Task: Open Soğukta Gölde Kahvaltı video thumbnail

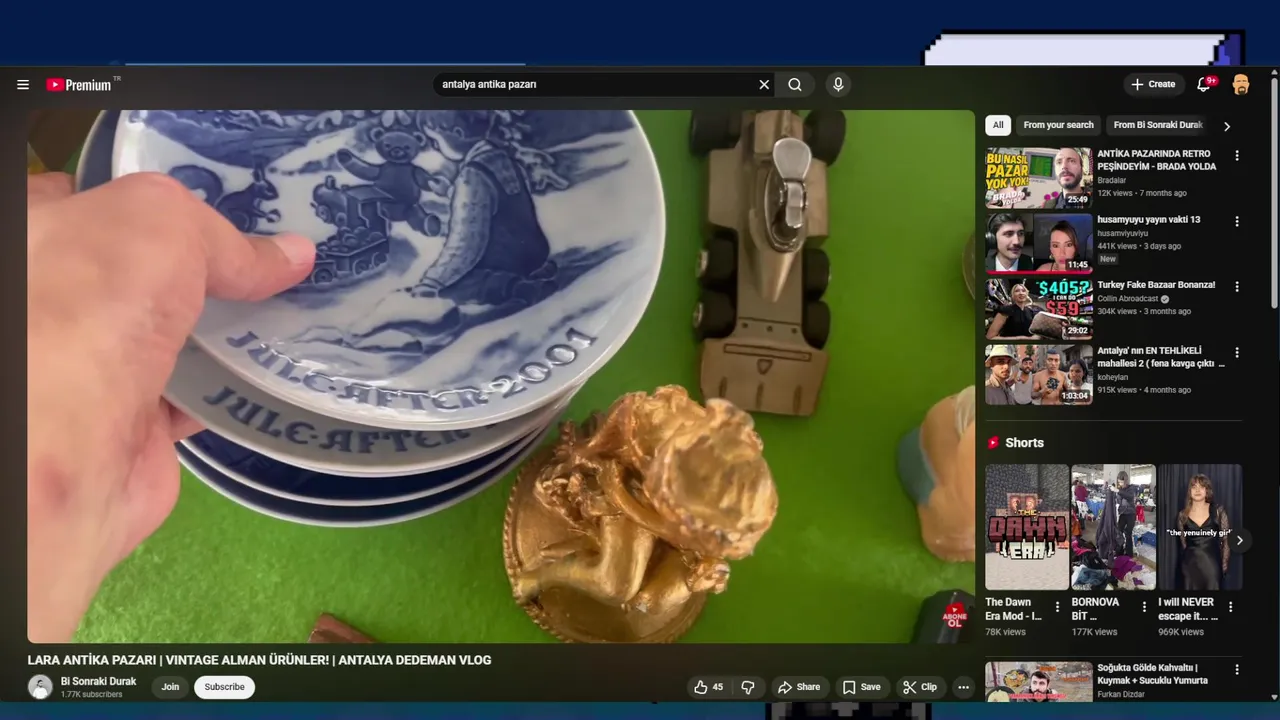Action: pos(1039,682)
